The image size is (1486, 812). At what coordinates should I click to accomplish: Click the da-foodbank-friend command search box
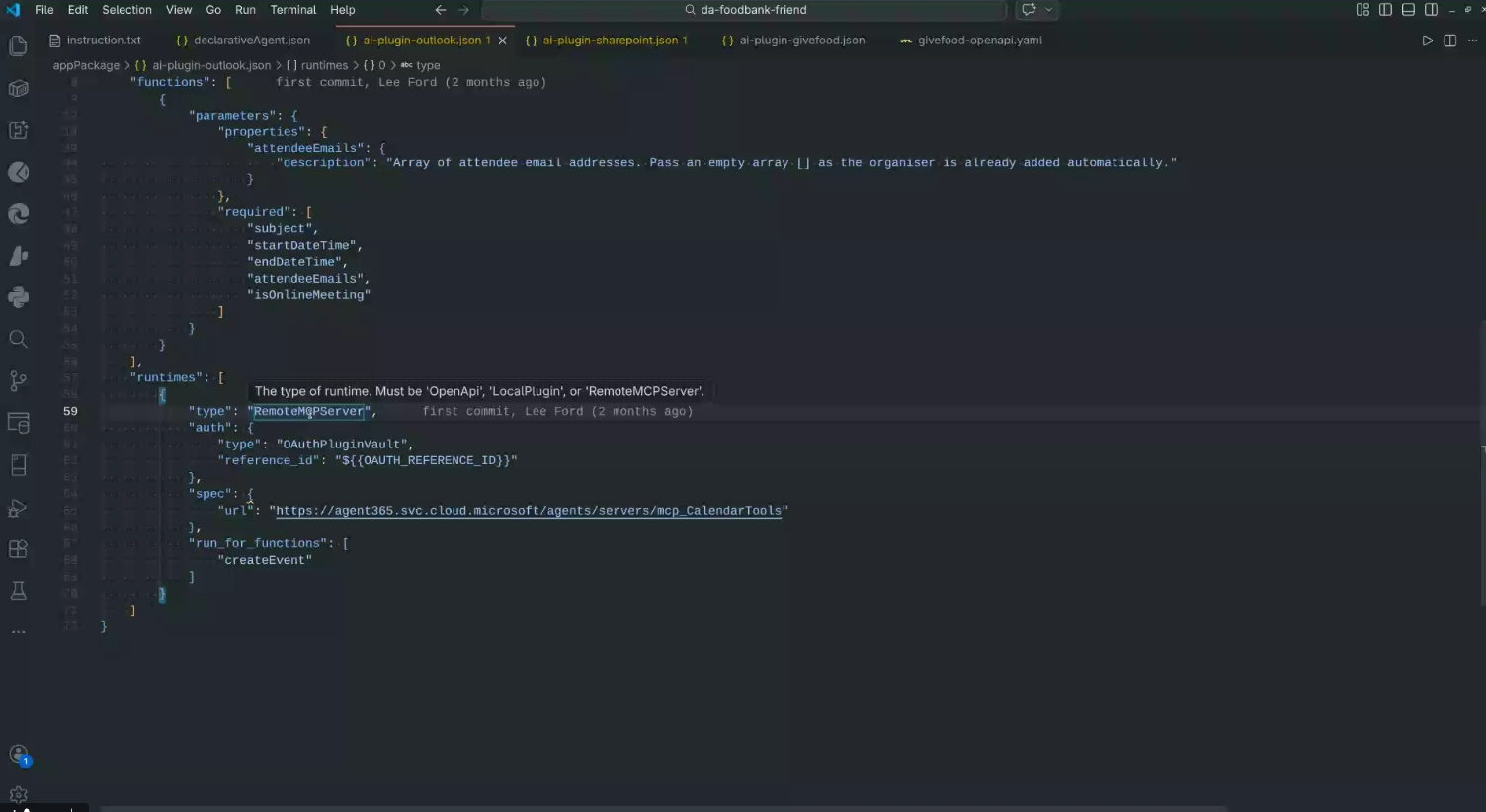745,10
